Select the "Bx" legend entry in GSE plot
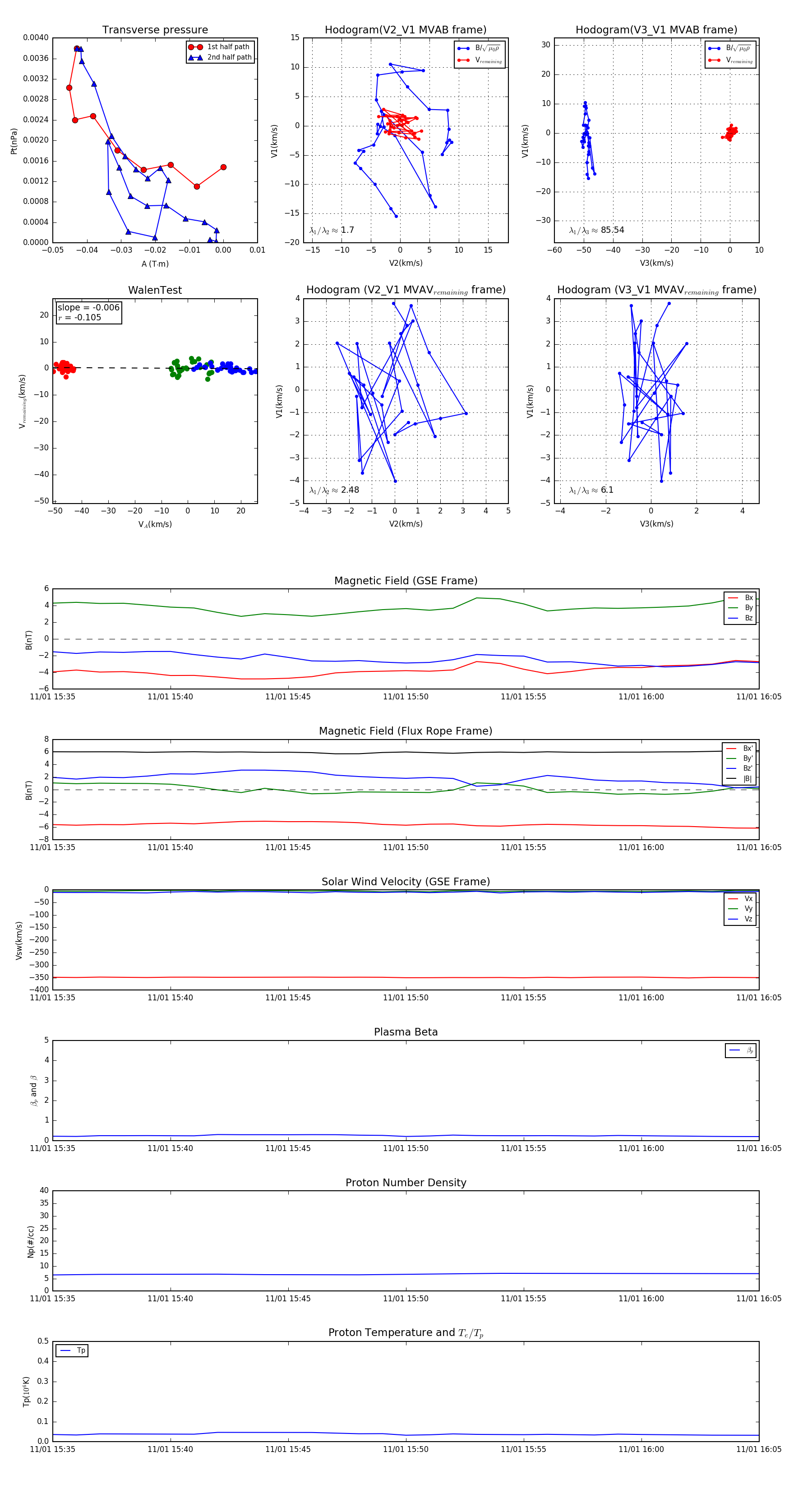 (740, 598)
